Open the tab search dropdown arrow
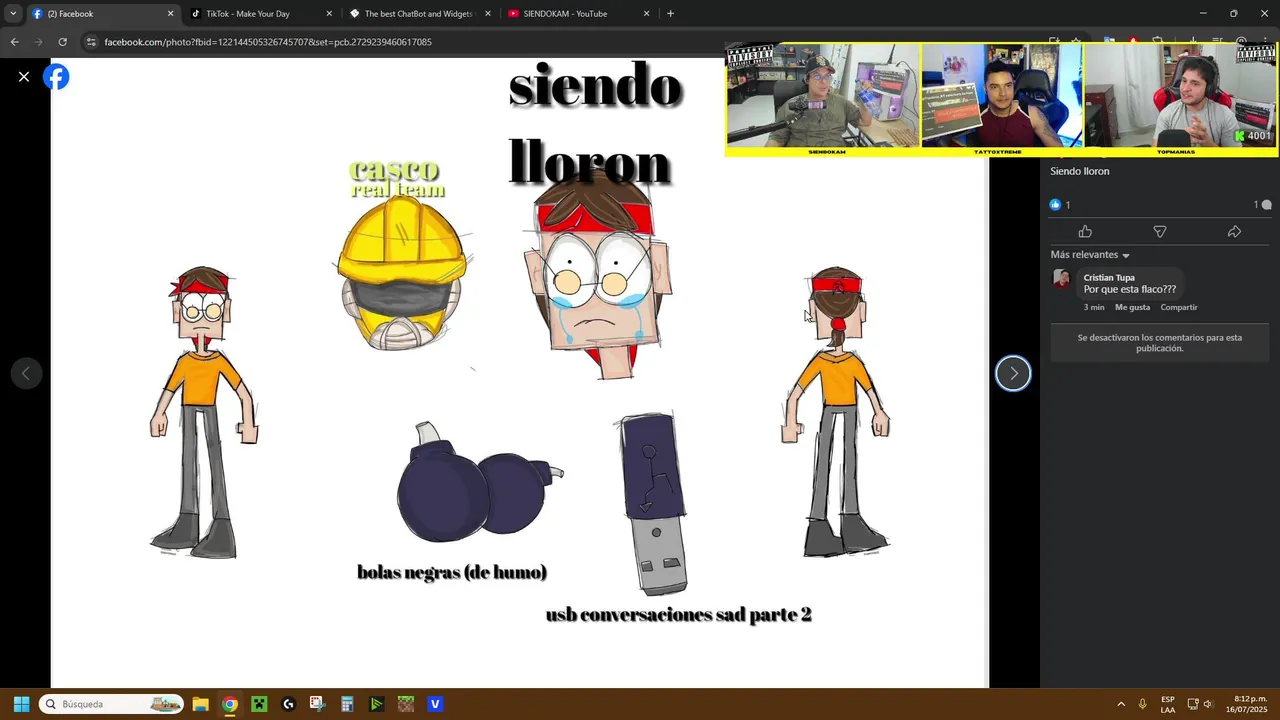 pos(13,14)
